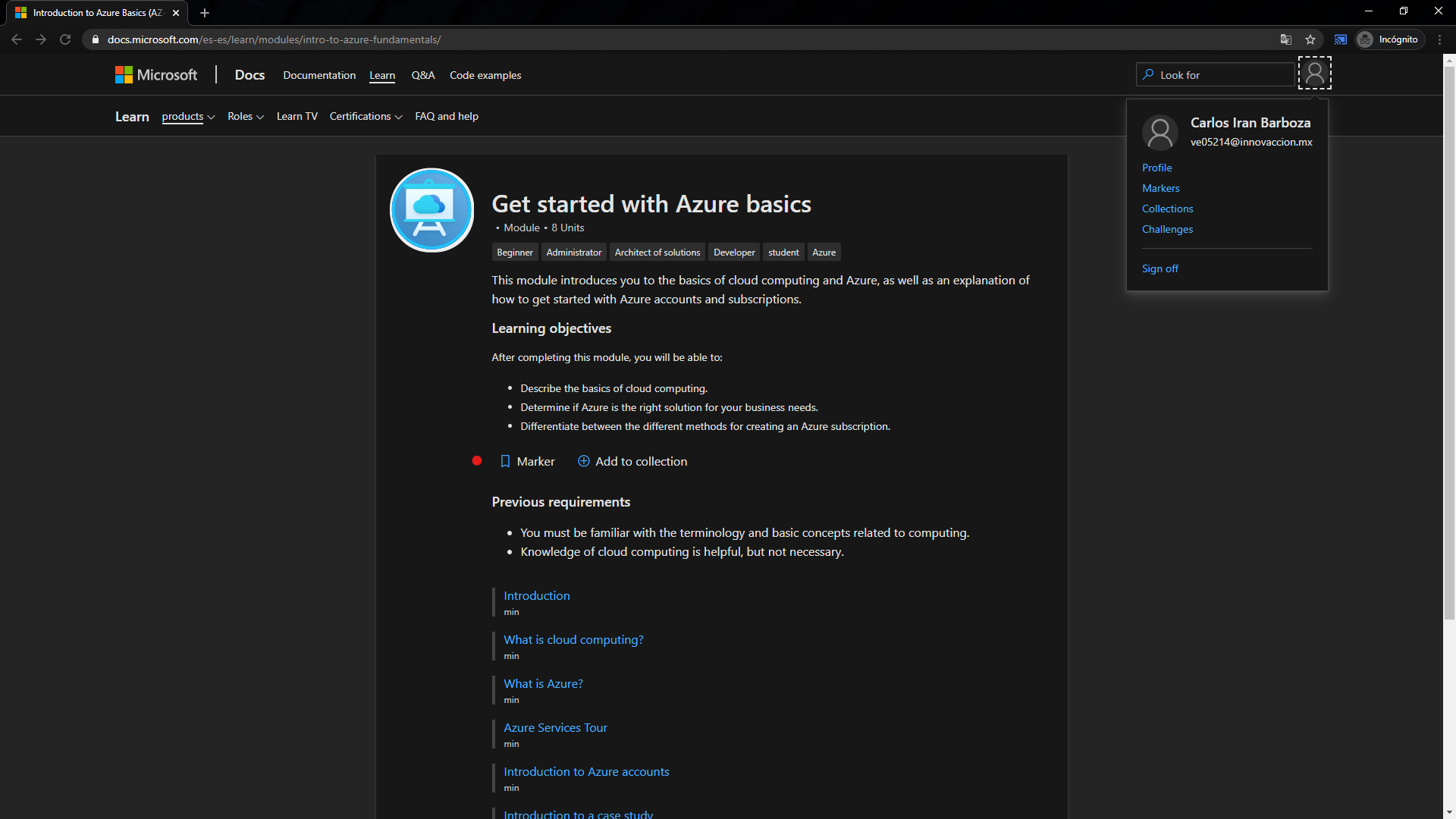
Task: Open Collections in account menu
Action: [1167, 209]
